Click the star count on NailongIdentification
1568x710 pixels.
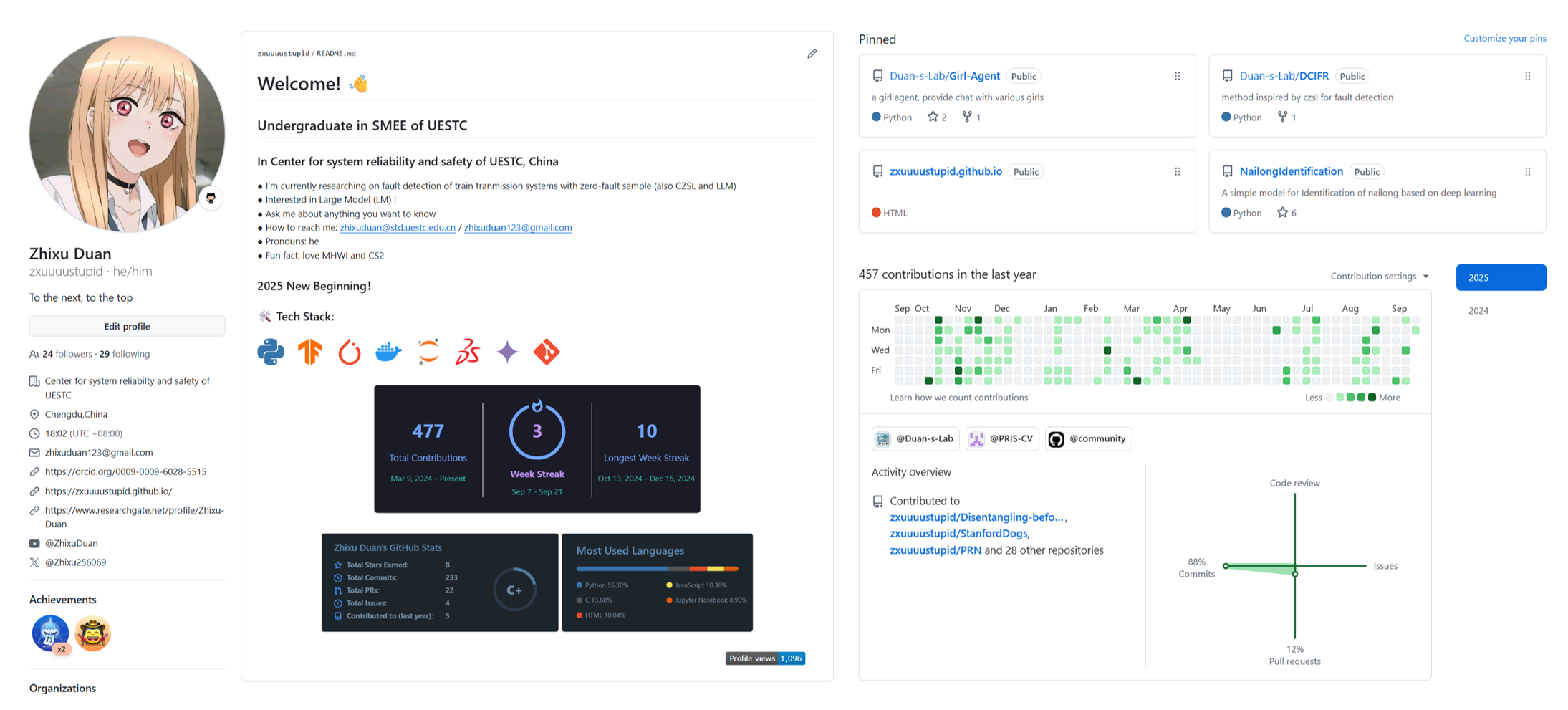click(x=1286, y=213)
